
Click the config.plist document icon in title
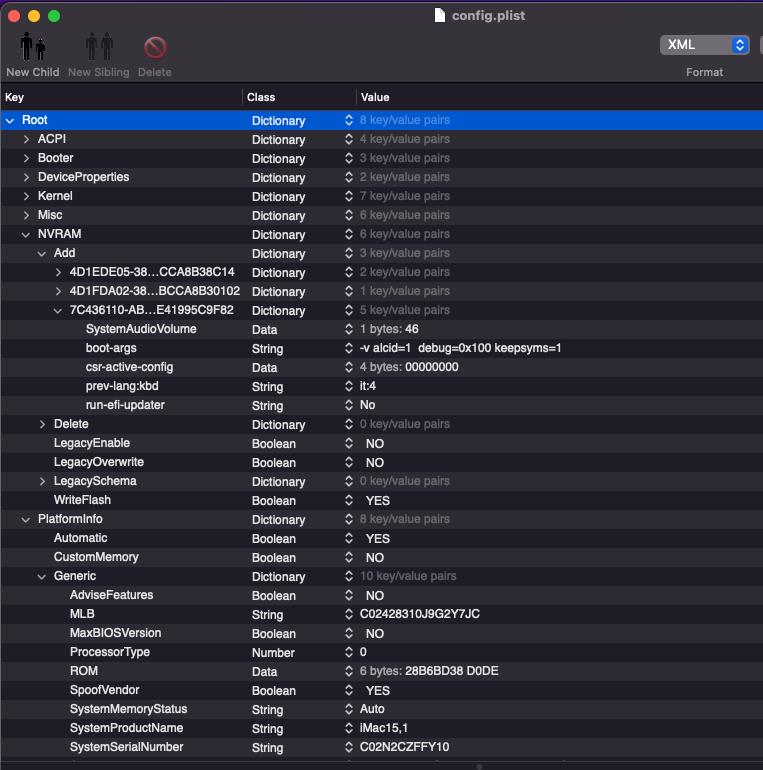[x=439, y=16]
